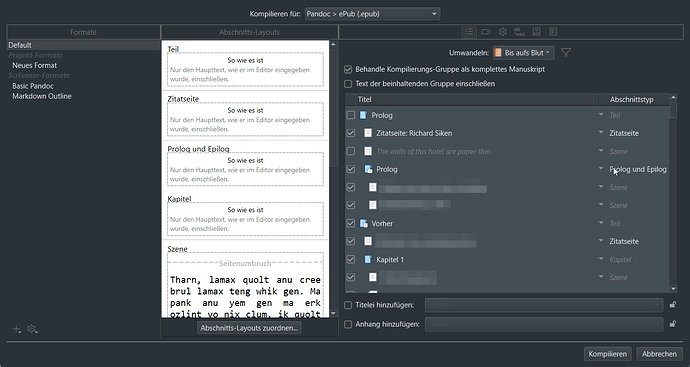Click the folder icon of the Vorher row
This screenshot has height=367, width=690.
(x=363, y=224)
